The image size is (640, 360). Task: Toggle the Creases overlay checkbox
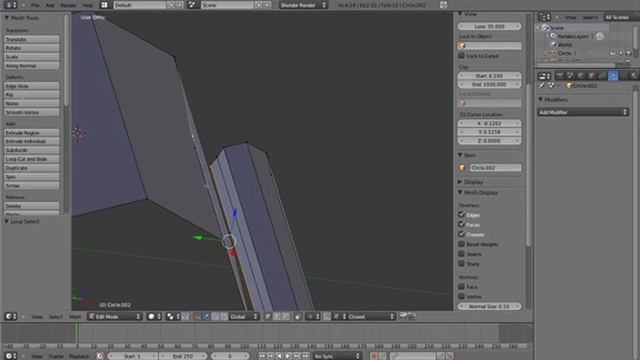click(462, 234)
